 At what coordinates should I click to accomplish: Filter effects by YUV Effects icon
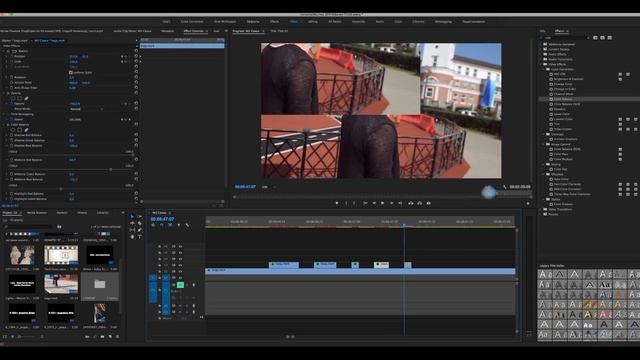pyautogui.click(x=610, y=38)
